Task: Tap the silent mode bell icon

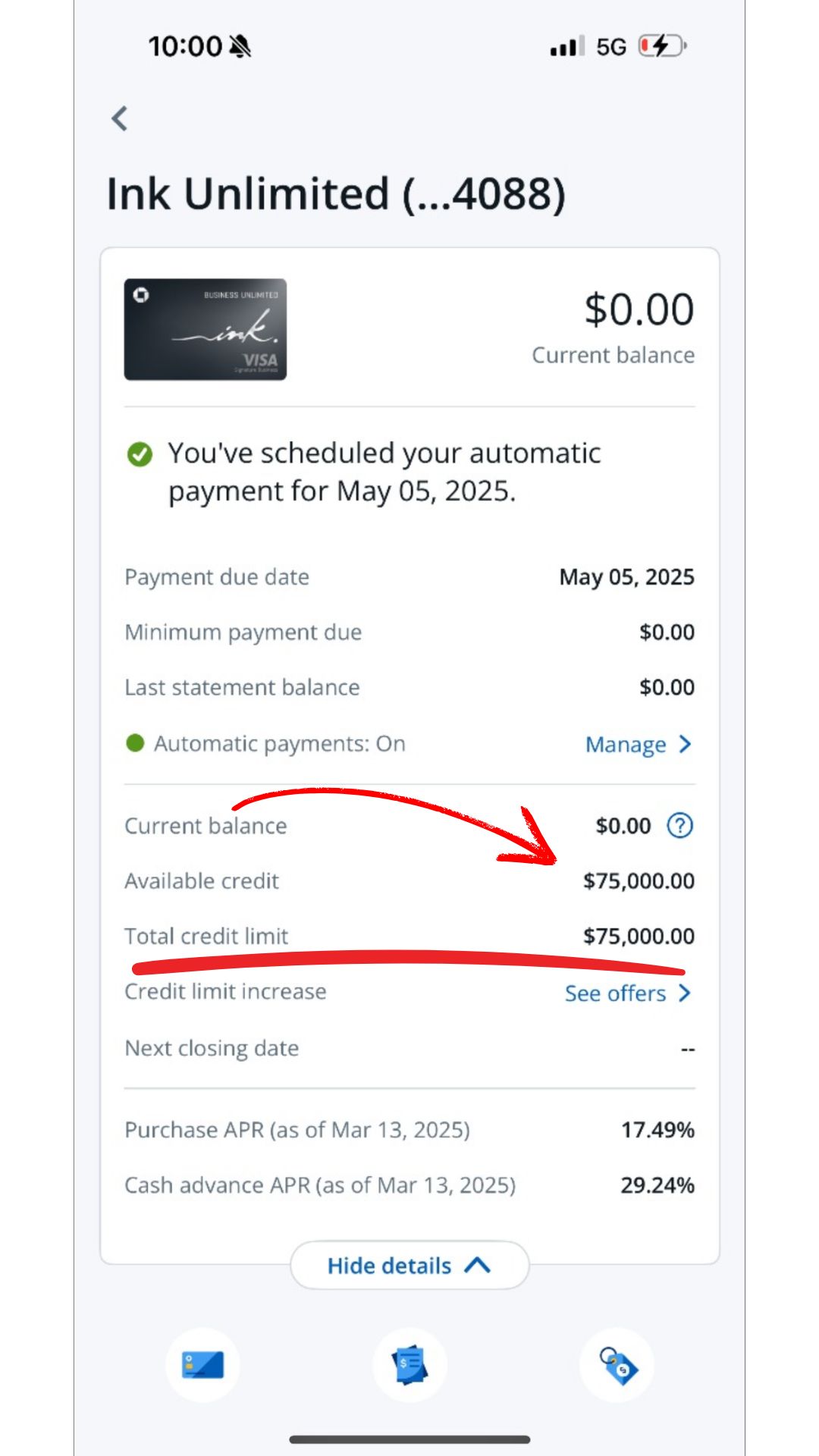Action: (x=240, y=47)
